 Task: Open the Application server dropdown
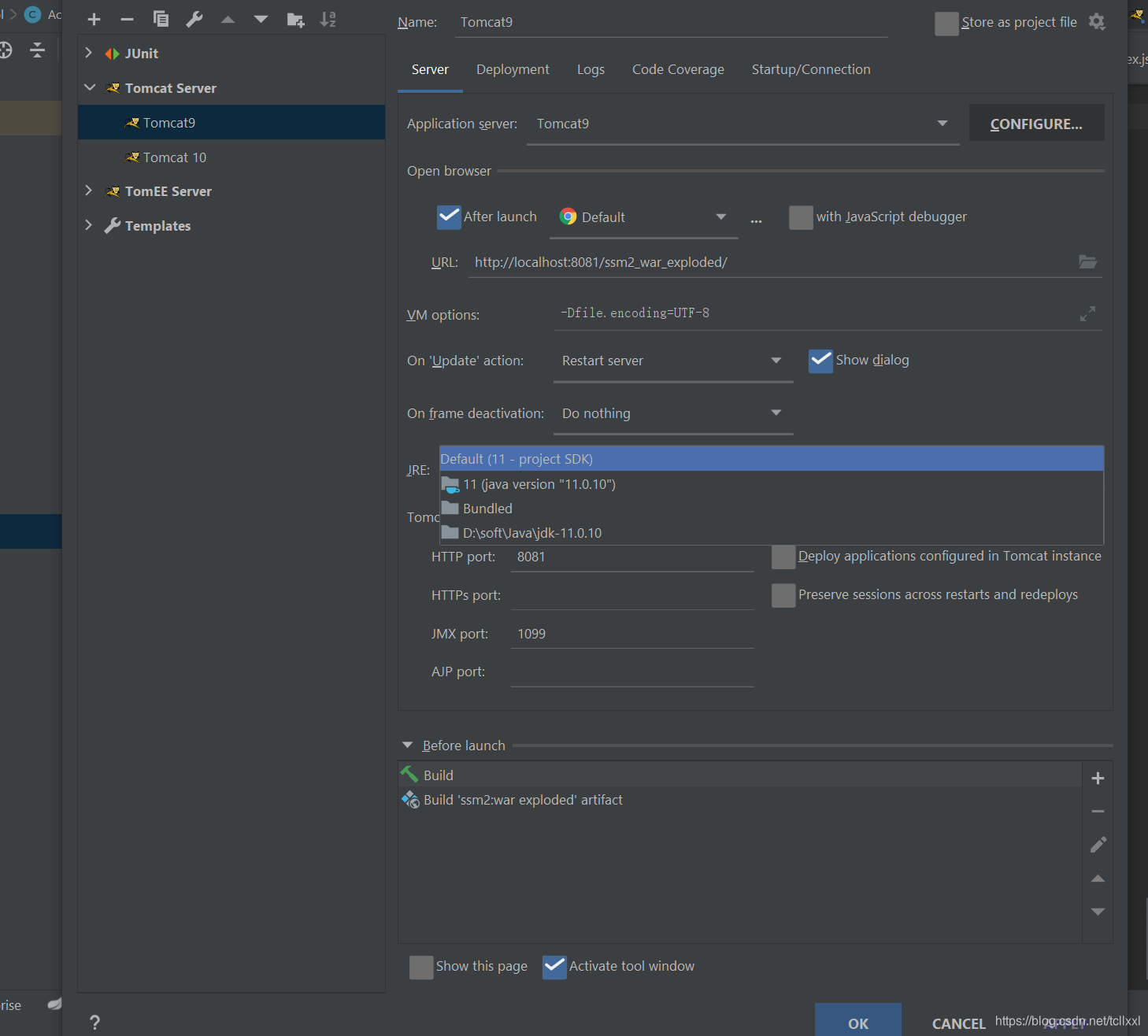point(742,124)
